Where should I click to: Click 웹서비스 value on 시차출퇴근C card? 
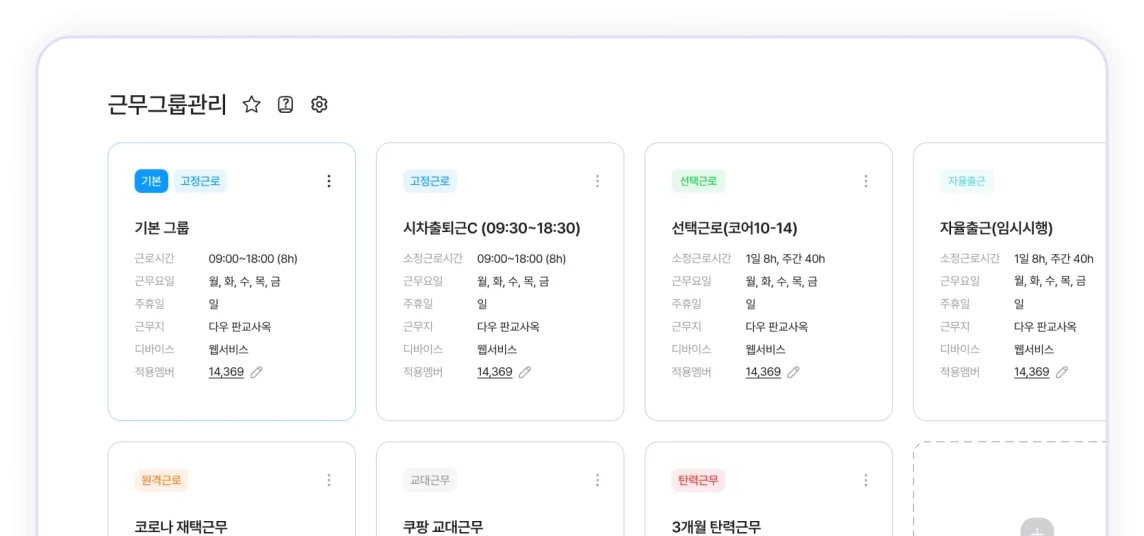tap(497, 349)
